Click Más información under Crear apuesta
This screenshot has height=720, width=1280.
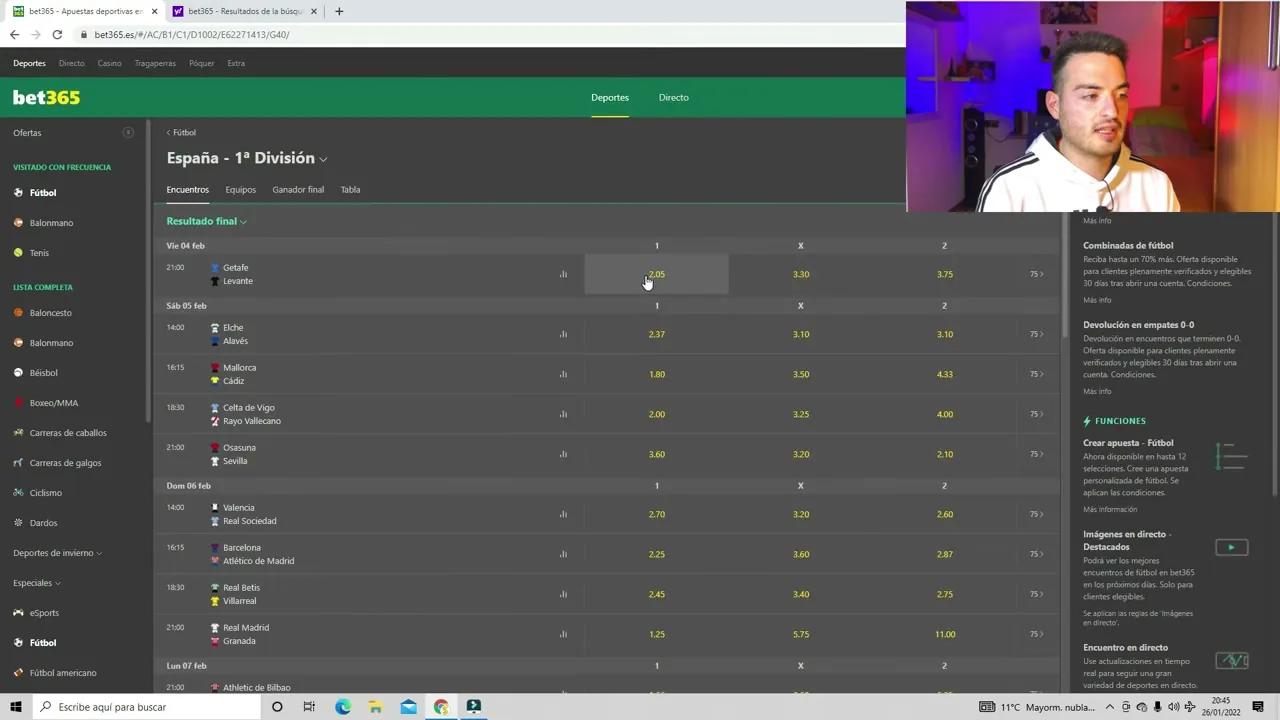[x=1110, y=509]
